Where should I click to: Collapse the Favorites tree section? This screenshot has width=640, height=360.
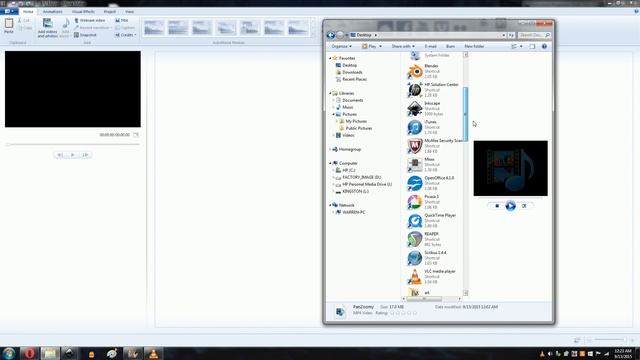coord(330,58)
